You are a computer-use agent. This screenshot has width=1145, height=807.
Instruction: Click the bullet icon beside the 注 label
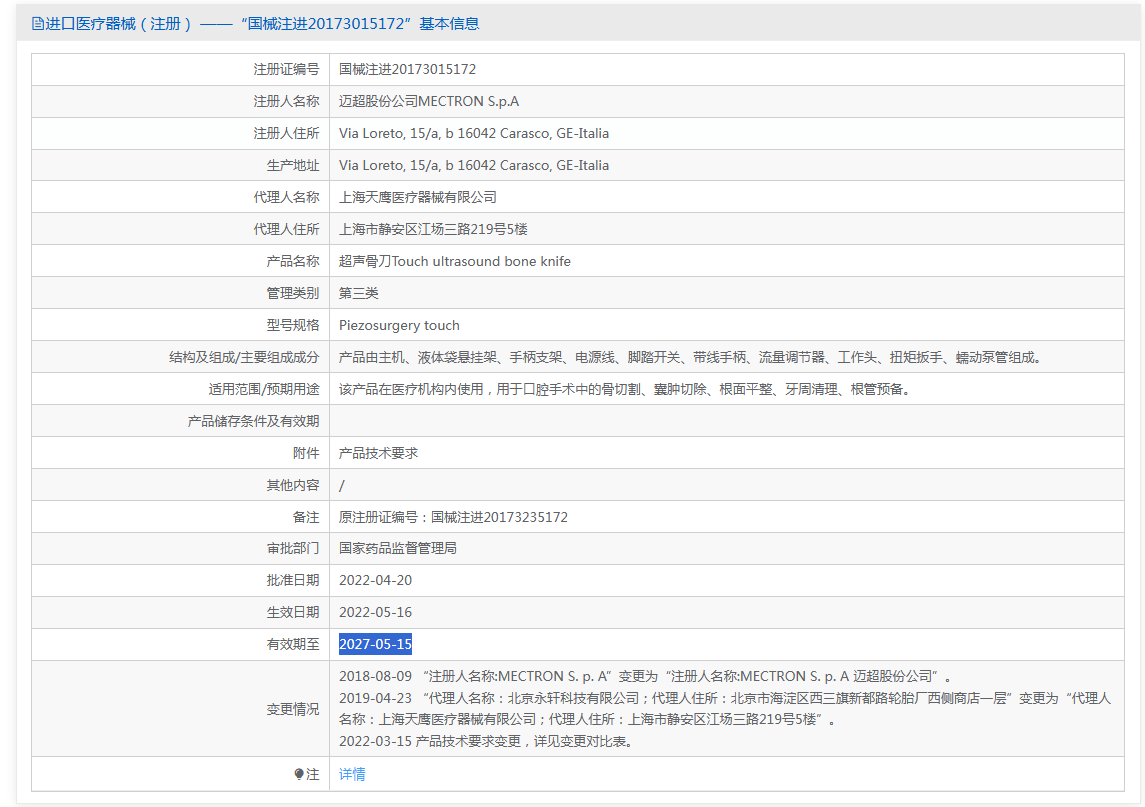click(298, 774)
